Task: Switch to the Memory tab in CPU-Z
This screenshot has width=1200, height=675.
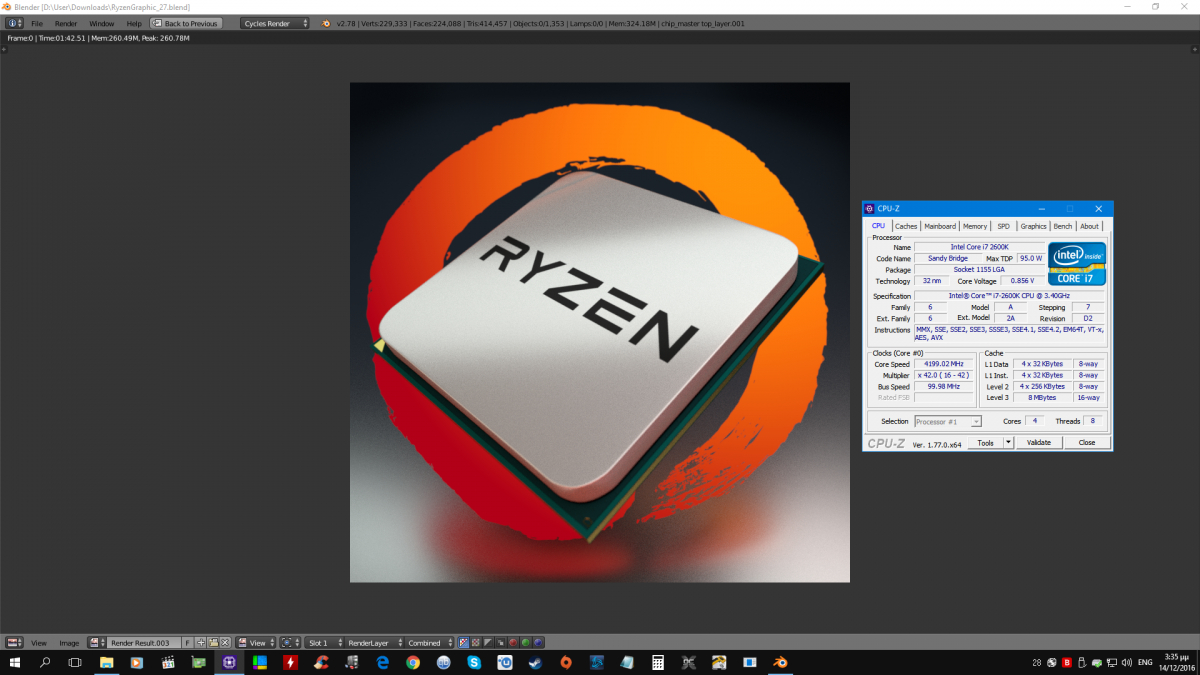Action: [x=975, y=226]
